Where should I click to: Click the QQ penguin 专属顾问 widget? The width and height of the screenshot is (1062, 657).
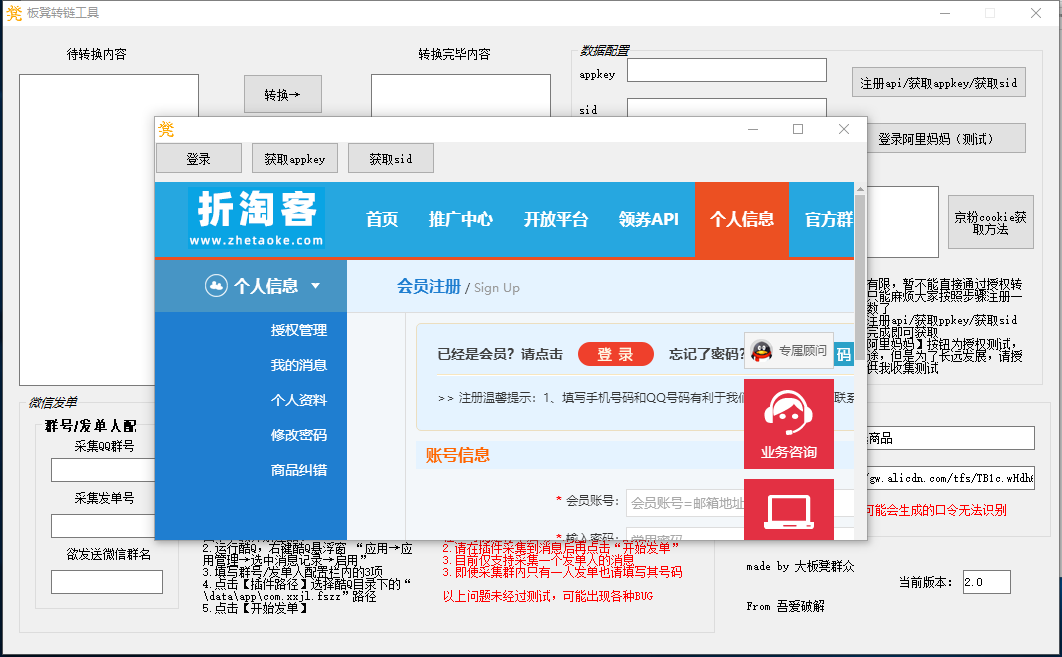tap(789, 350)
